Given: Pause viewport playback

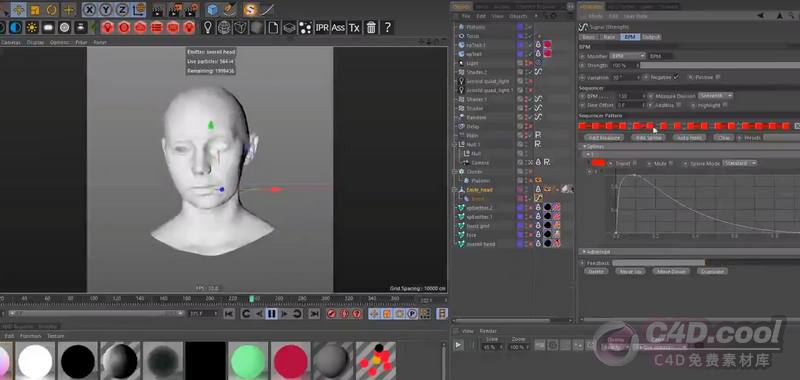Looking at the screenshot, I should tap(272, 314).
